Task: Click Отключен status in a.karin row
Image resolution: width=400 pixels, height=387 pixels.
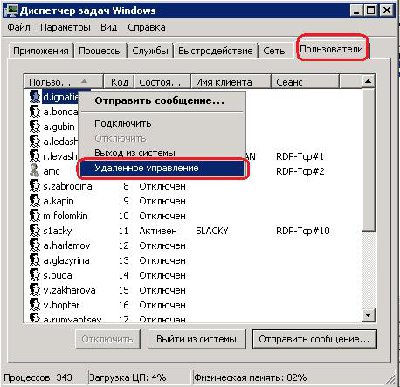Action: pos(162,201)
